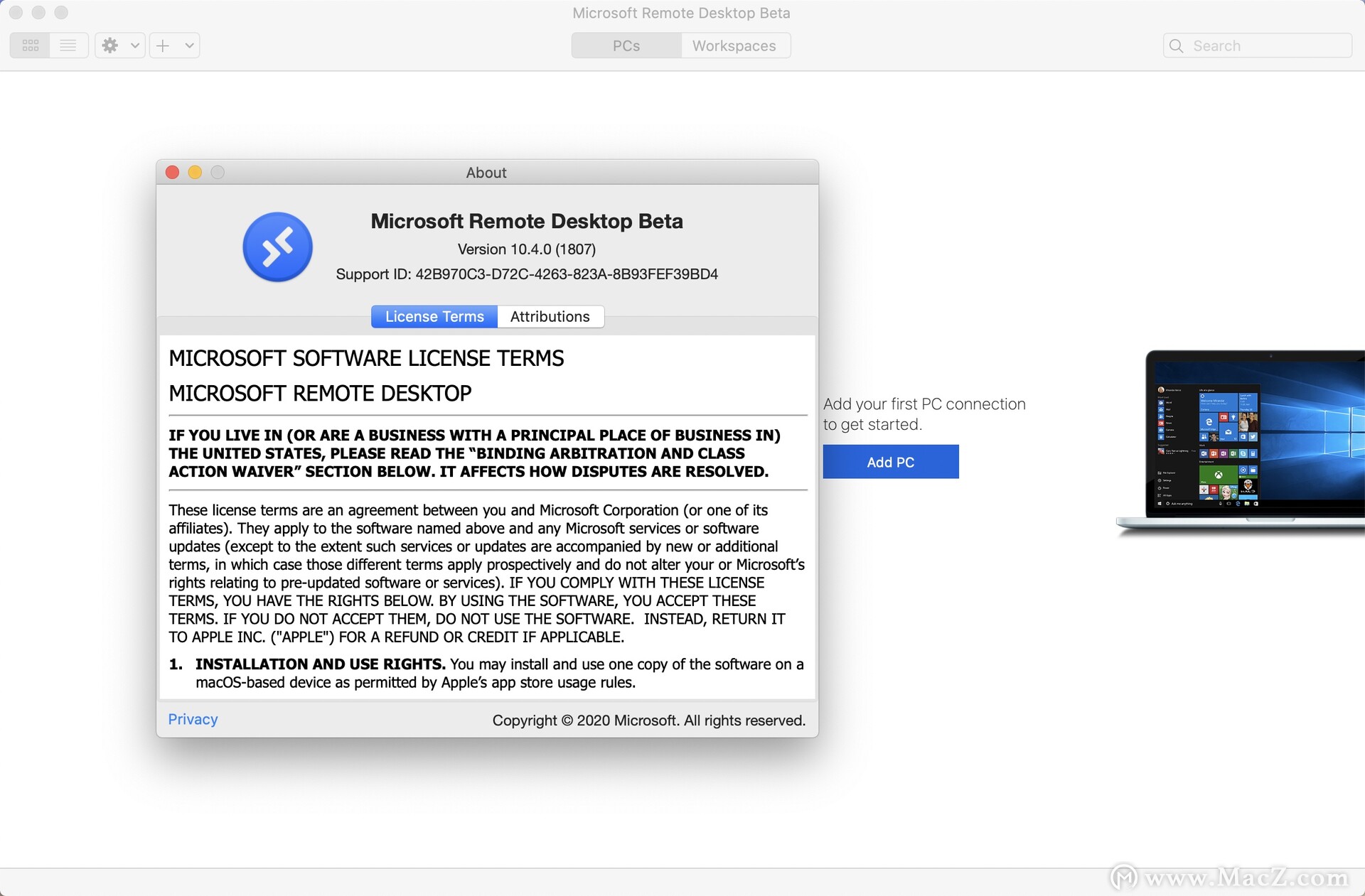This screenshot has width=1365, height=896.
Task: Select the License Terms tab
Action: click(x=434, y=317)
